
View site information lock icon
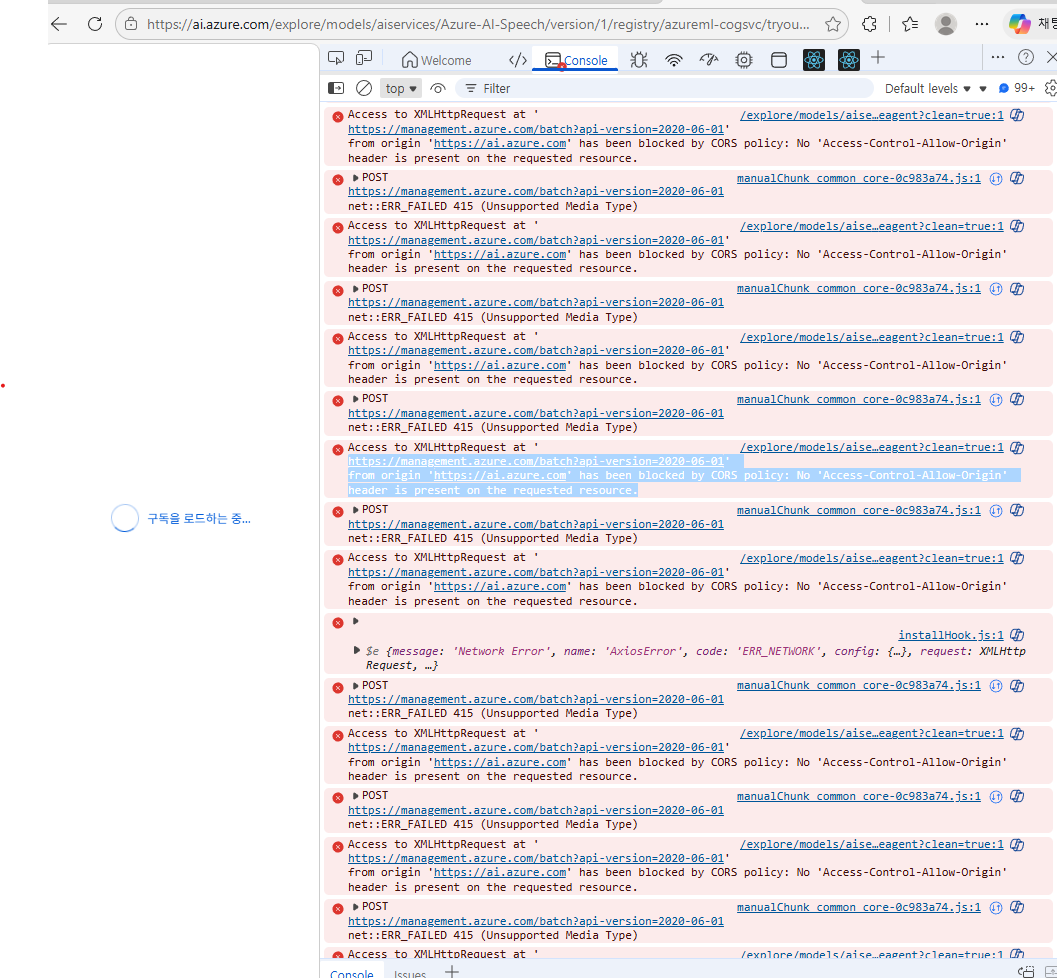[131, 24]
